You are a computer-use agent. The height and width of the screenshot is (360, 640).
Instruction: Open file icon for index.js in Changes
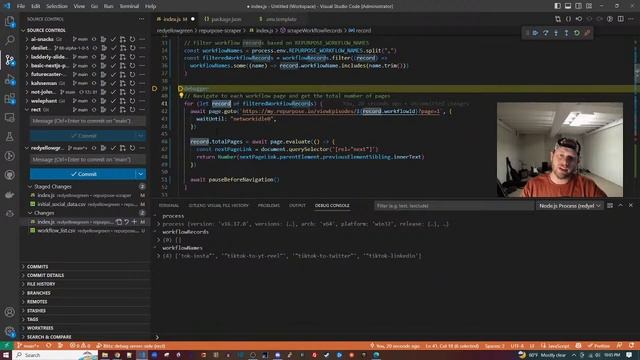point(119,222)
